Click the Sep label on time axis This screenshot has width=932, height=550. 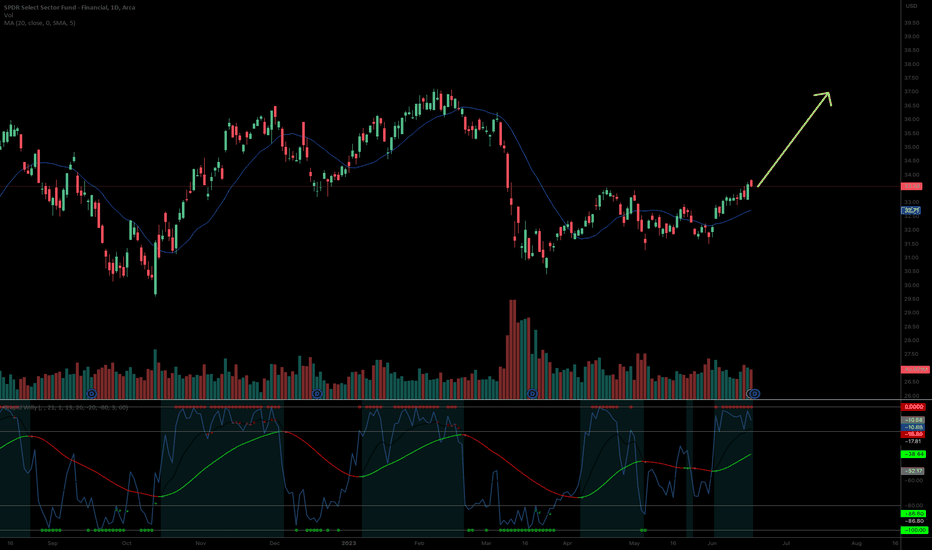pos(52,543)
